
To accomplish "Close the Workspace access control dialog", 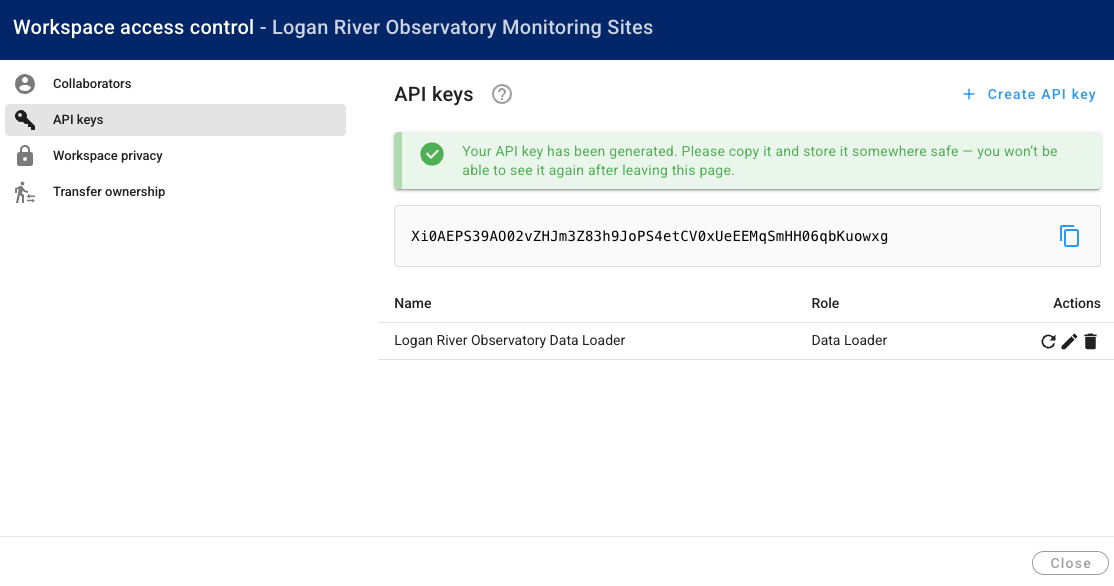I will coord(1070,563).
